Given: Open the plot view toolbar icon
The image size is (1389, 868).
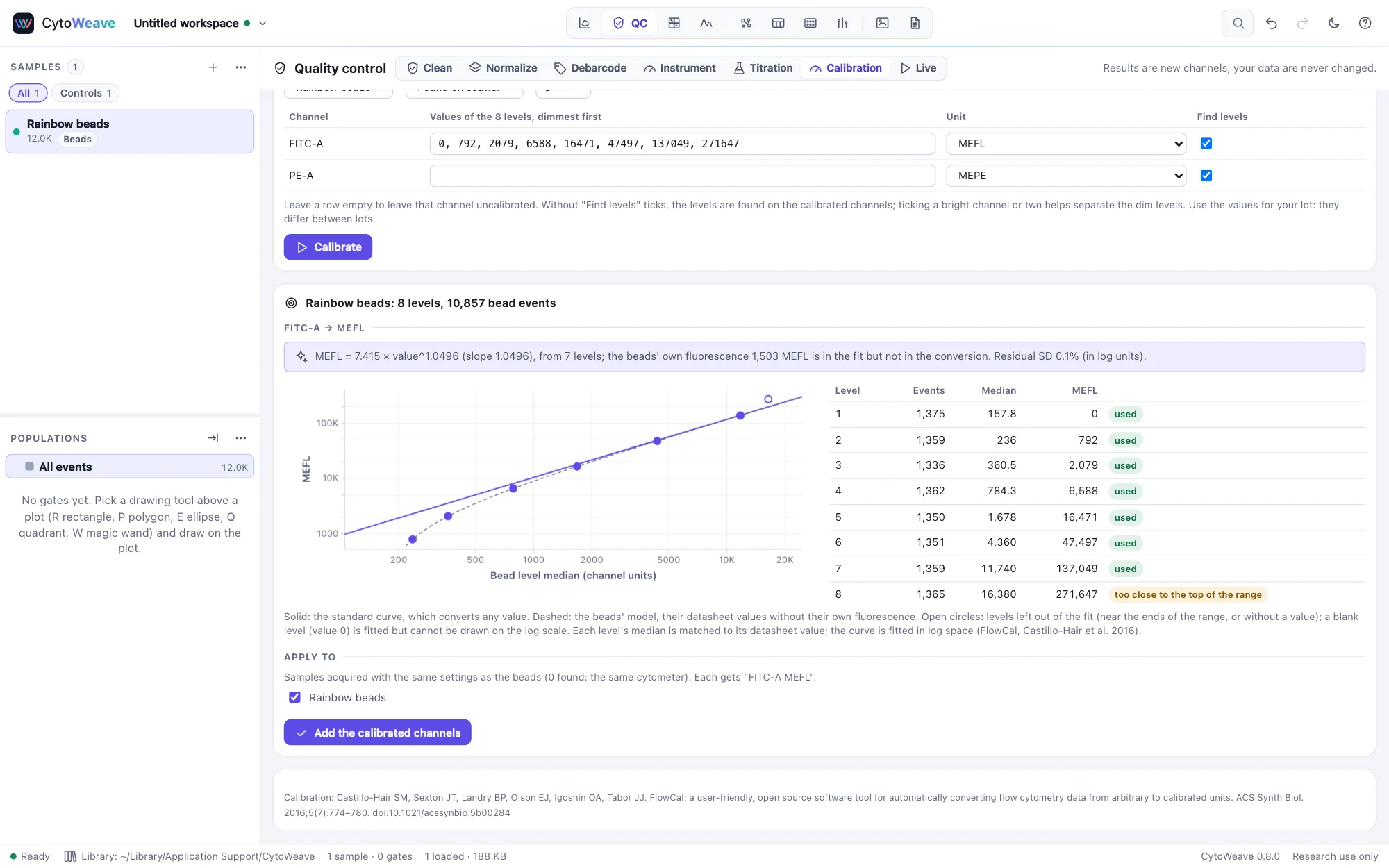Looking at the screenshot, I should coord(584,23).
